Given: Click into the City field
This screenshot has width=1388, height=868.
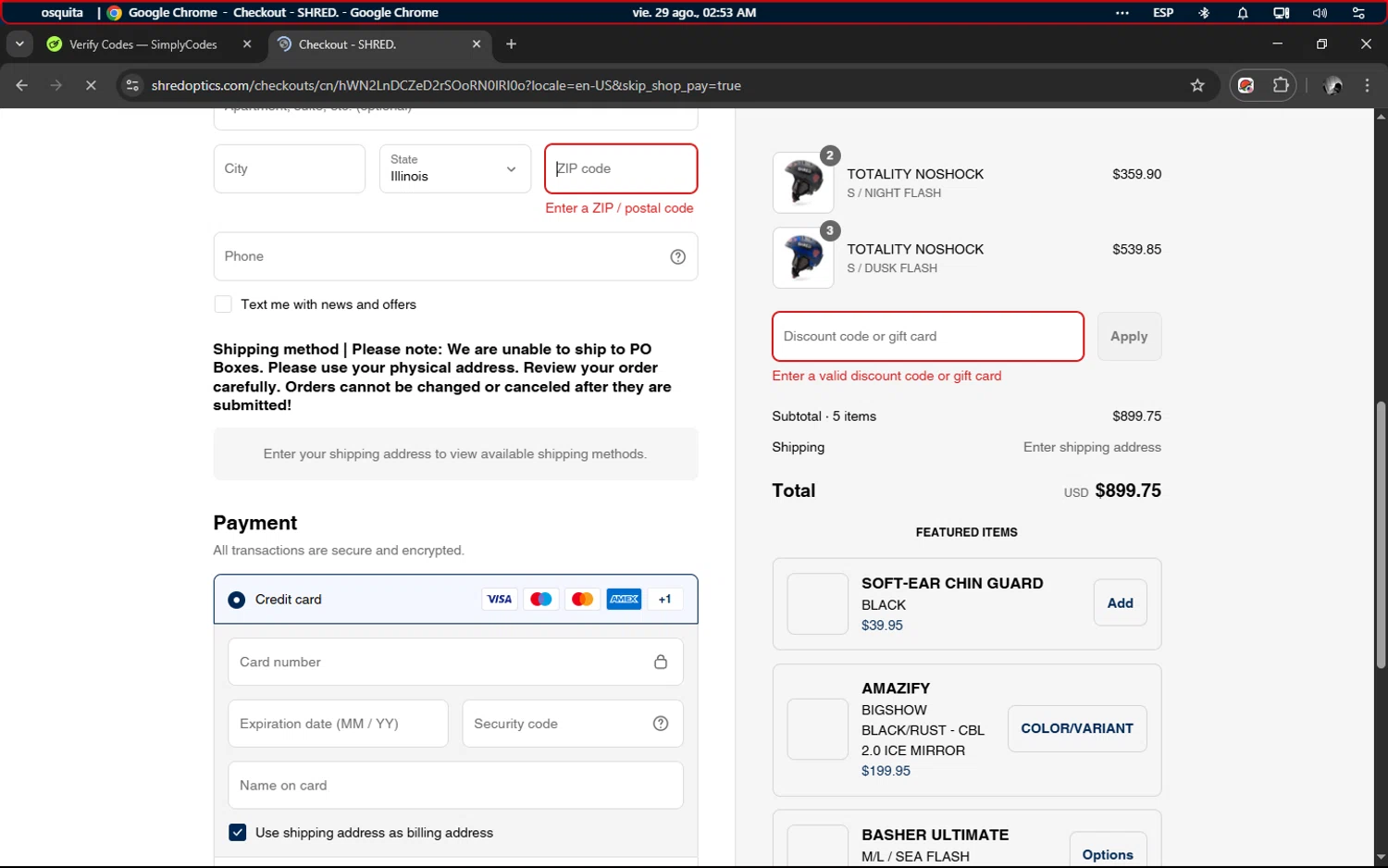Looking at the screenshot, I should tap(290, 168).
